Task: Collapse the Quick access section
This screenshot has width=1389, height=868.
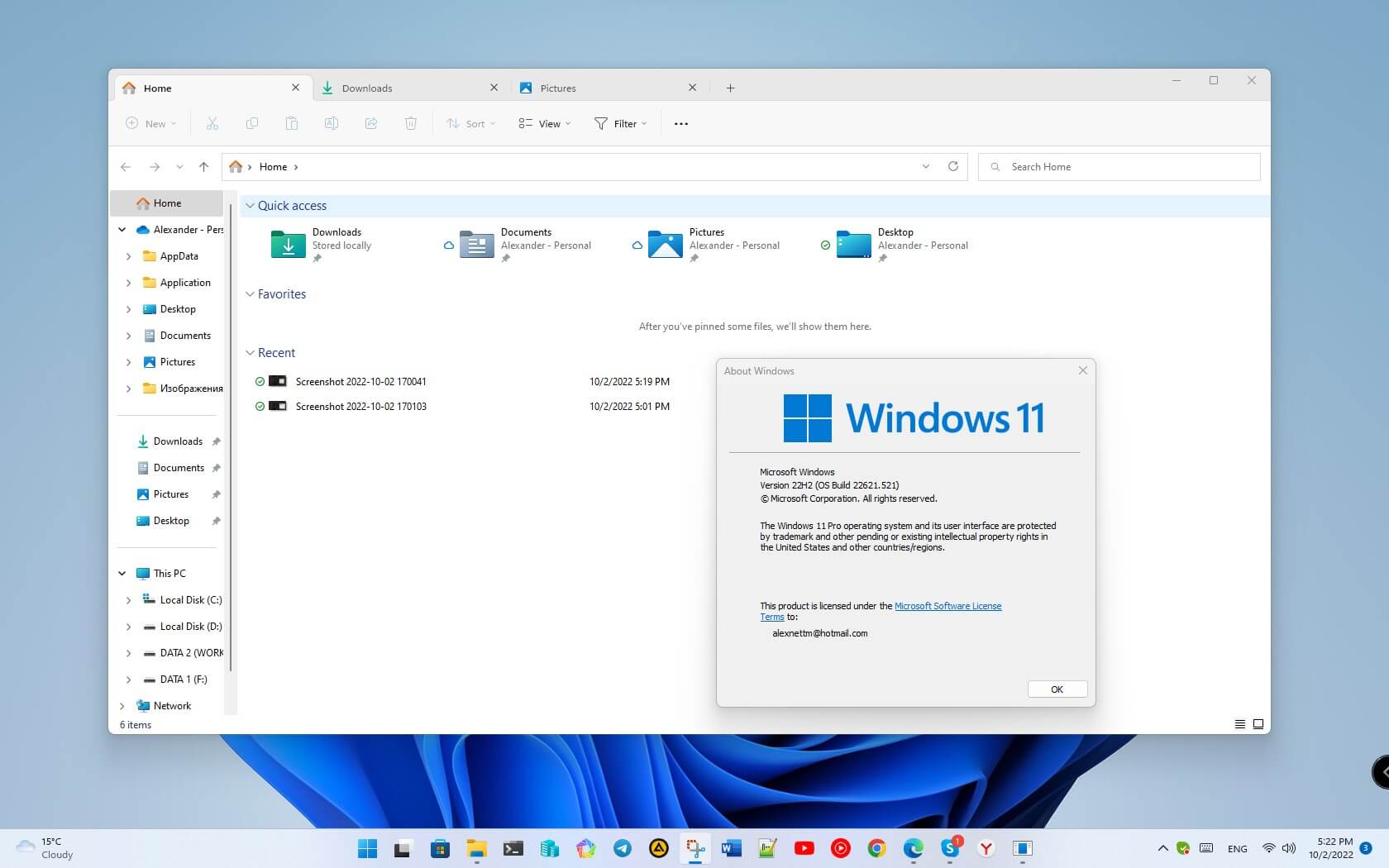Action: coord(250,206)
